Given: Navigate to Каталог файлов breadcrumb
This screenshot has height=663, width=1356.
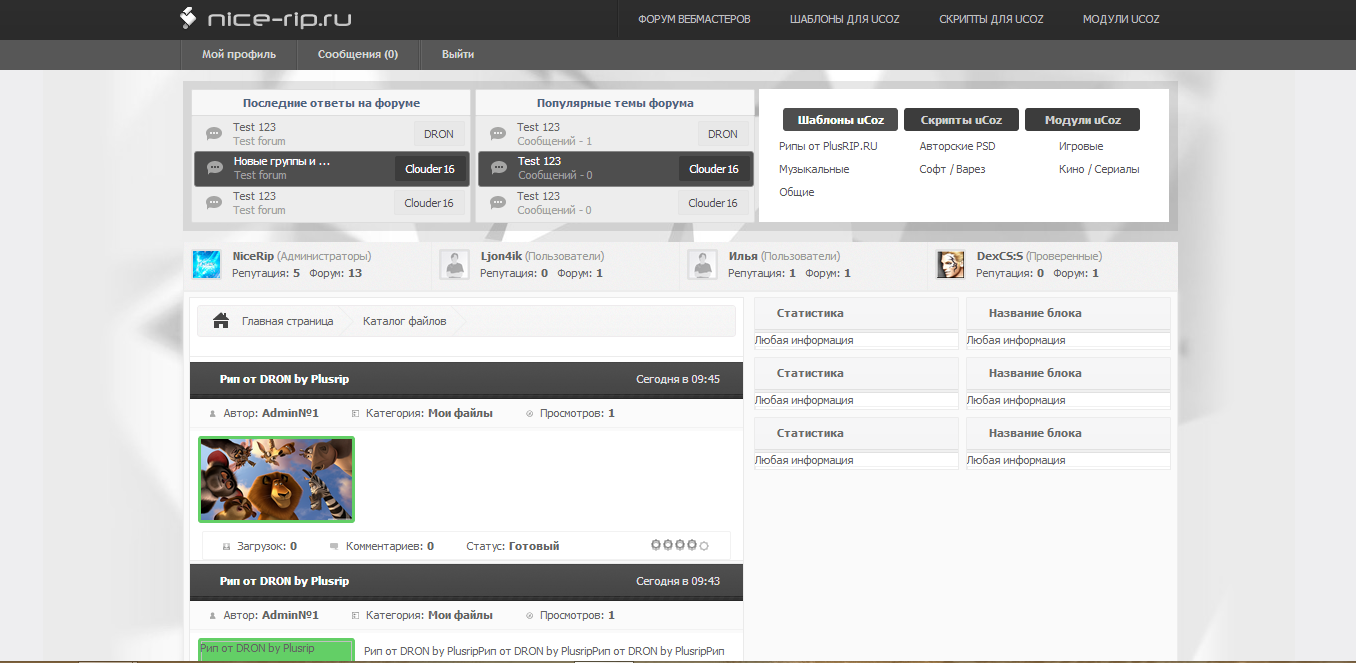Looking at the screenshot, I should click(x=404, y=321).
